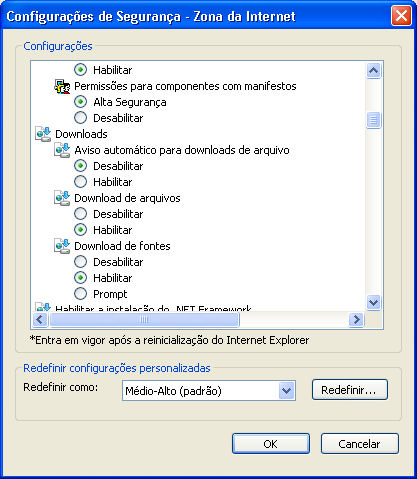Select the Downloads tree heading

(x=81, y=134)
